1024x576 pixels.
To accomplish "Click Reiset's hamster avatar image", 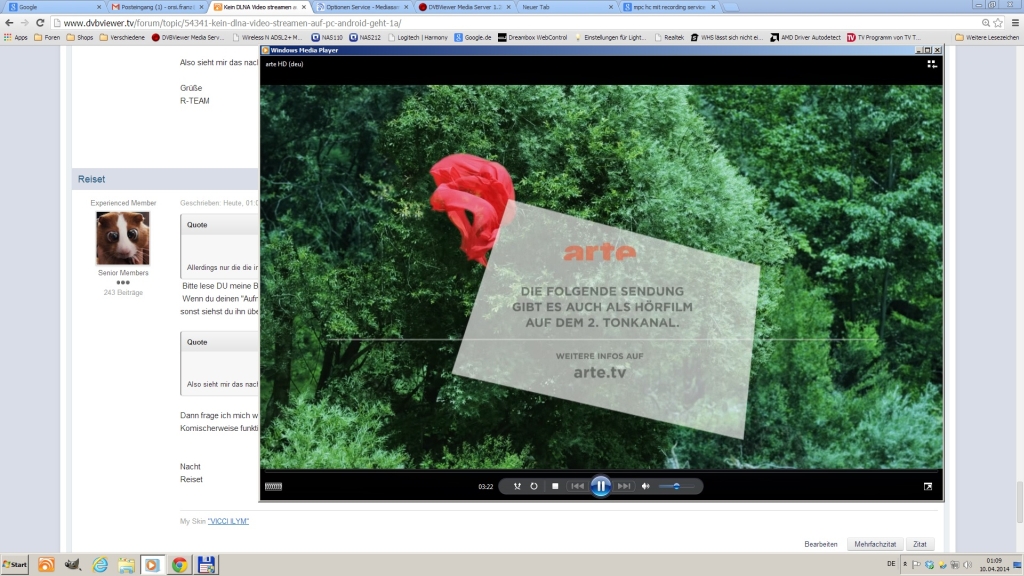I will [123, 238].
